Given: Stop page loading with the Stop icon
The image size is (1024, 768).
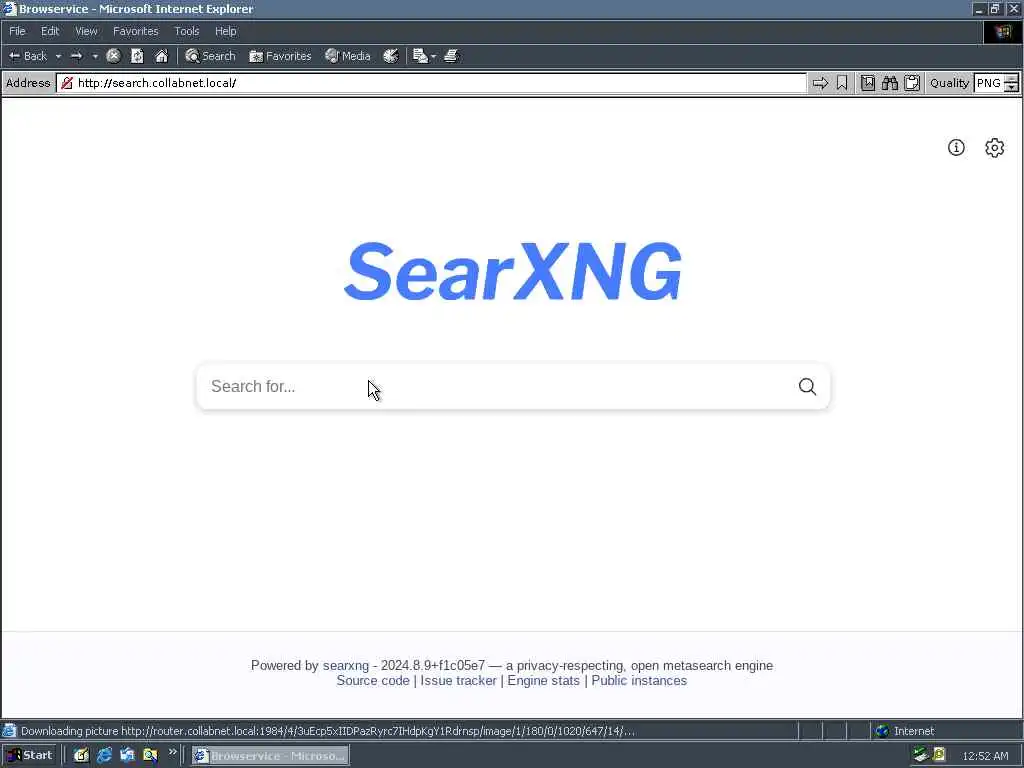Looking at the screenshot, I should (113, 56).
